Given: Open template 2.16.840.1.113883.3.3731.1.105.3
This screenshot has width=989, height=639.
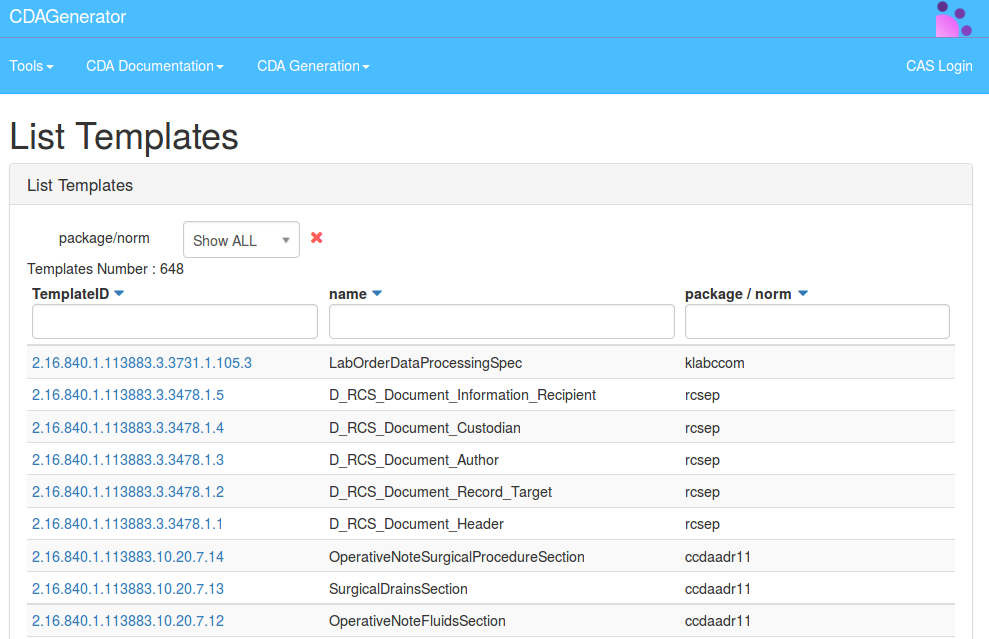Looking at the screenshot, I should click(x=142, y=363).
